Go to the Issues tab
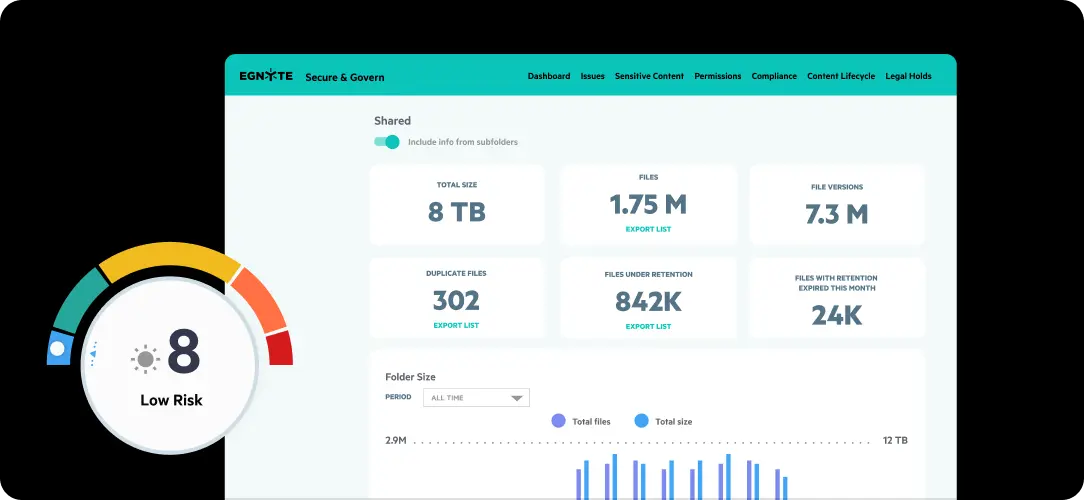 click(x=592, y=76)
